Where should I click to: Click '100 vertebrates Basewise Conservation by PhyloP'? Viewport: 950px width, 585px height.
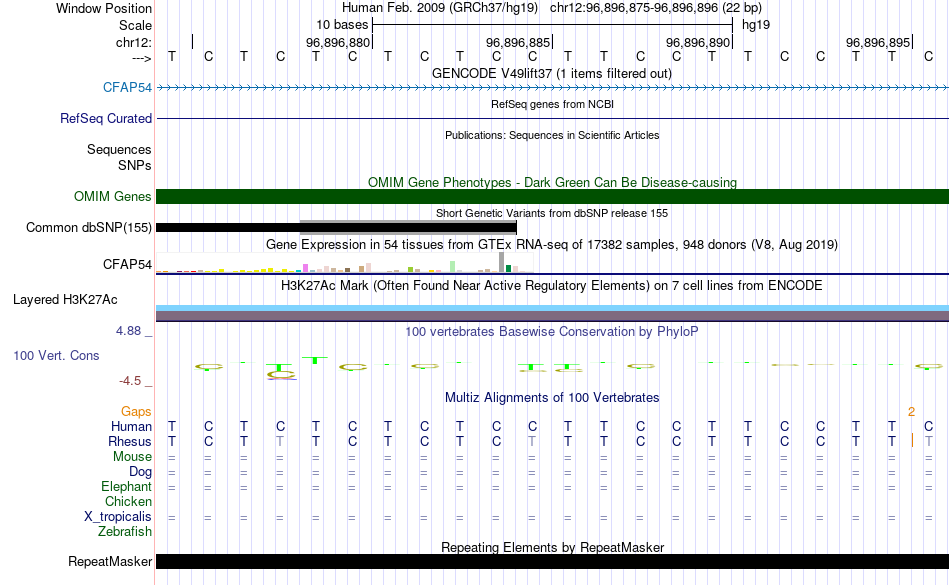pos(552,331)
